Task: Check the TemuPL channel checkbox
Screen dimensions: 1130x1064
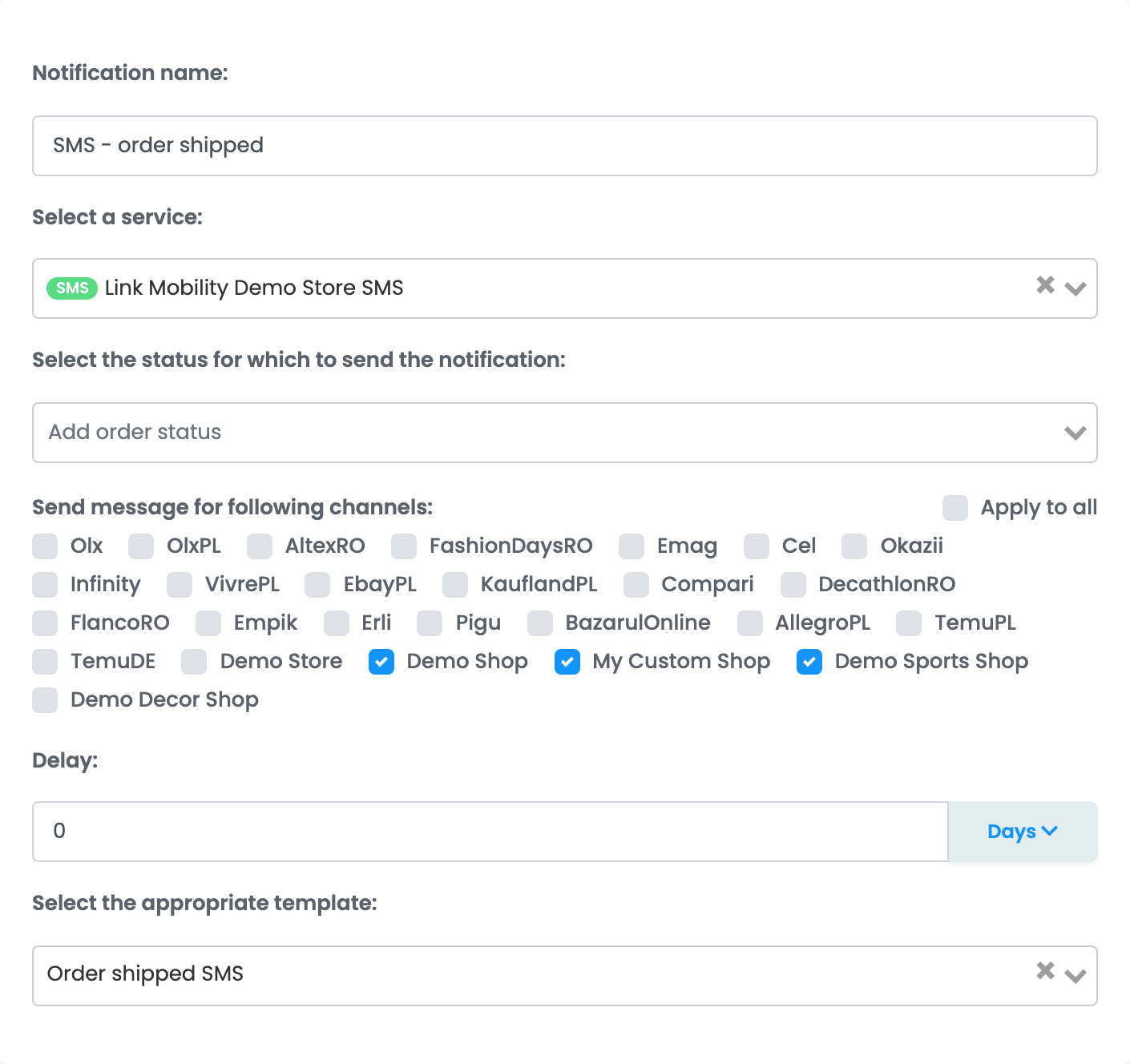Action: point(909,623)
